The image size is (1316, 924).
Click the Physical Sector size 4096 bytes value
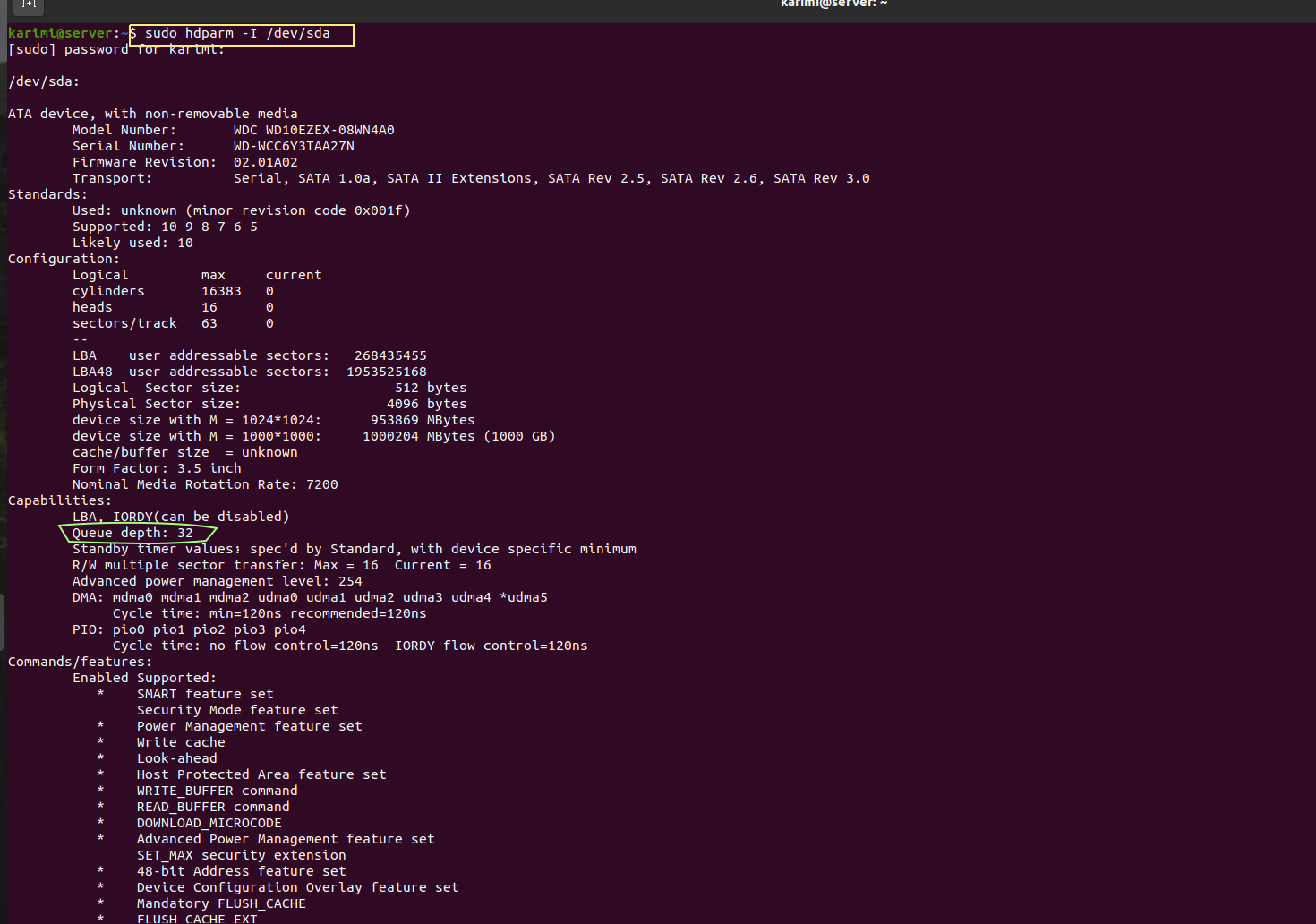pos(426,405)
